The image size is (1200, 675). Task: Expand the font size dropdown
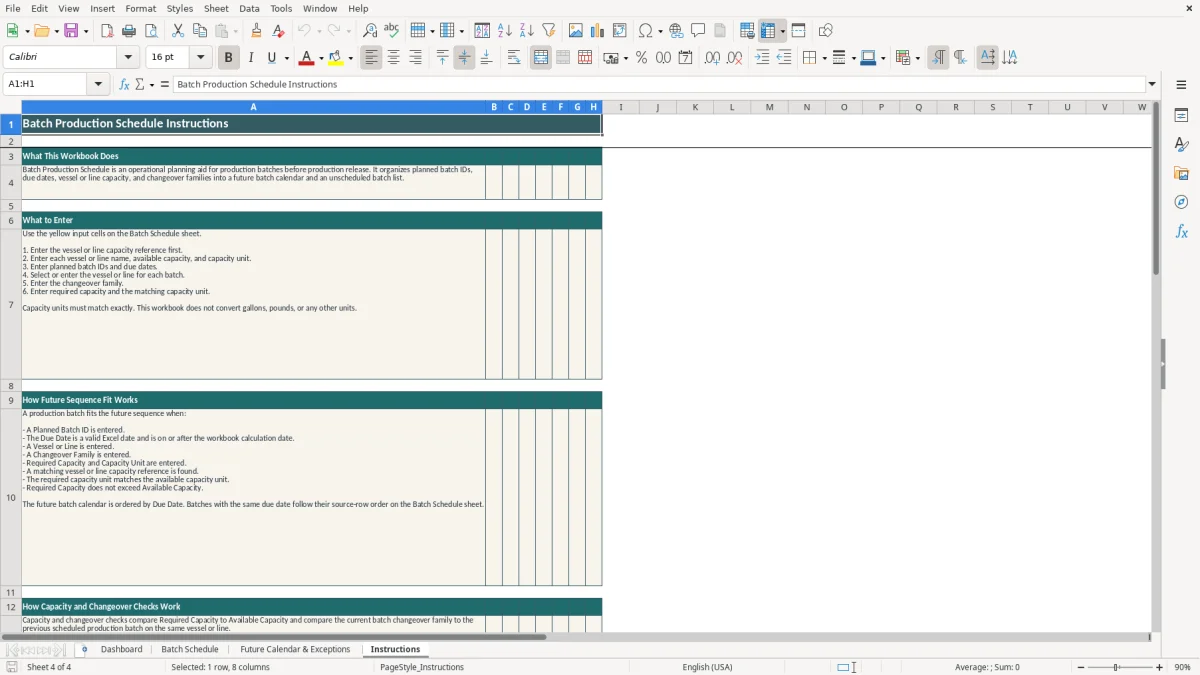(x=201, y=58)
